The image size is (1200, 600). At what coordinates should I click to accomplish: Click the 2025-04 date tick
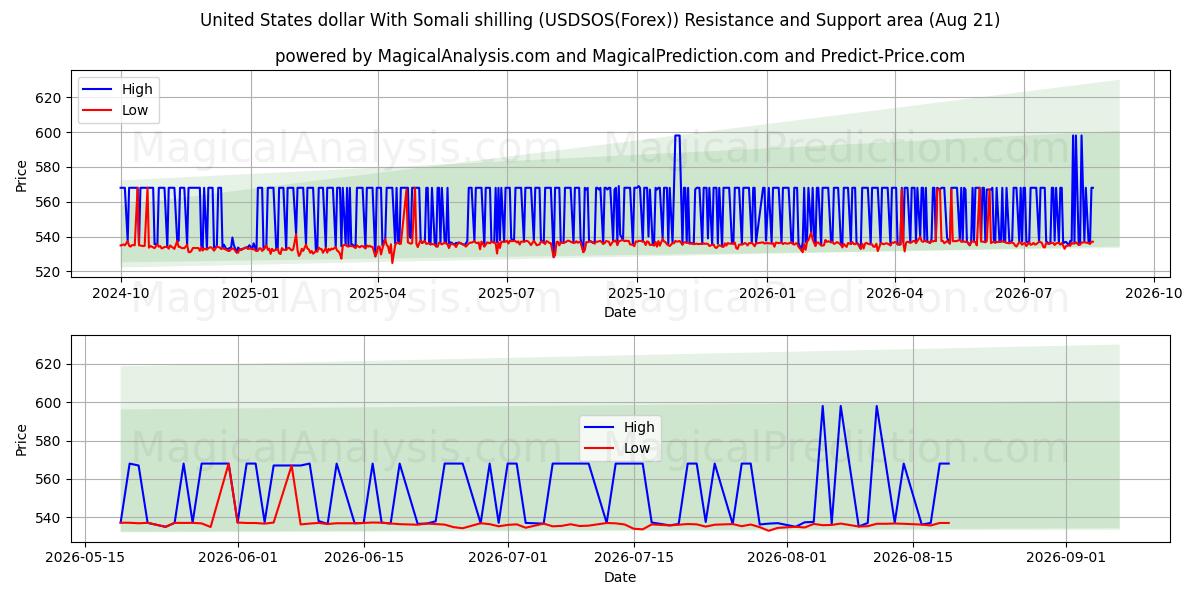click(376, 294)
